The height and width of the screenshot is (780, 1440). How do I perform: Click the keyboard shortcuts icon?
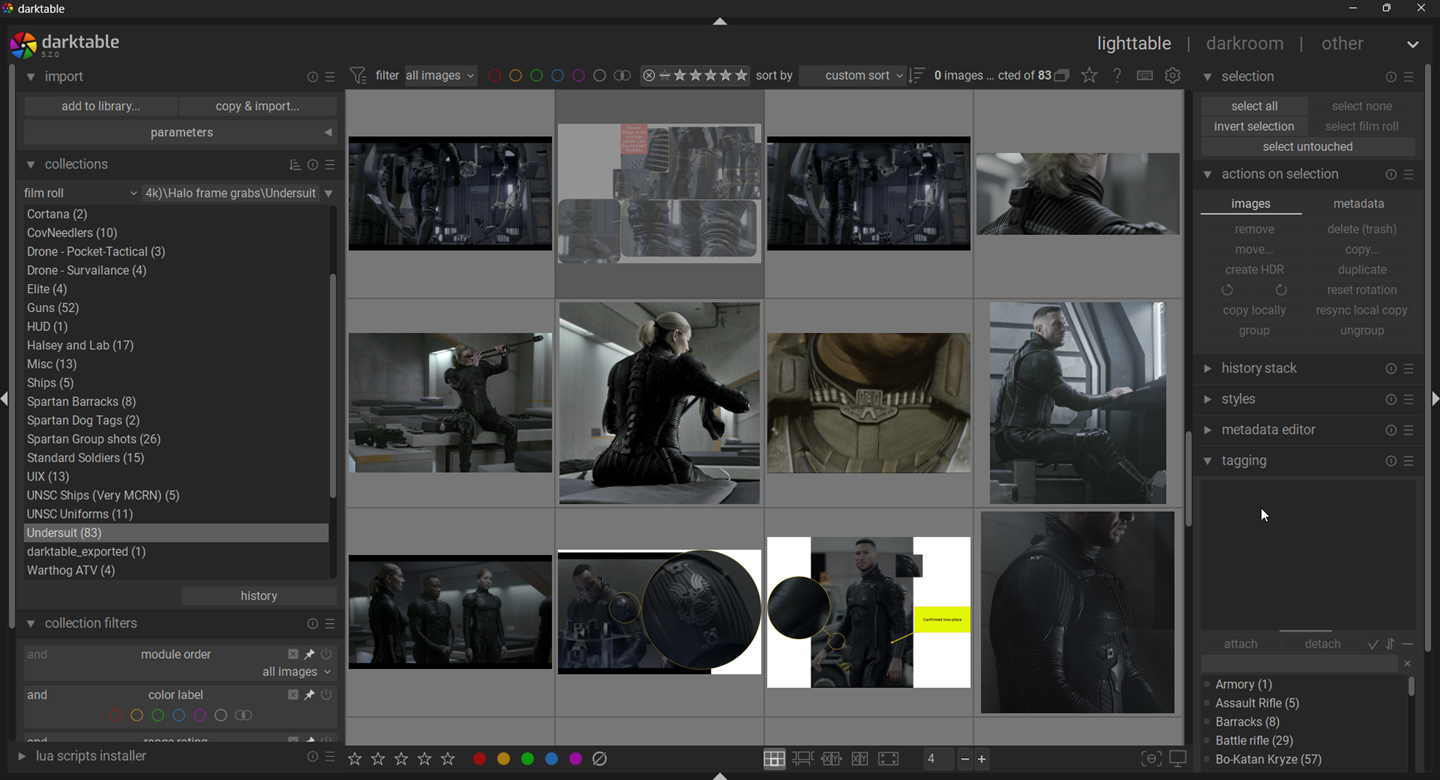pyautogui.click(x=1145, y=76)
